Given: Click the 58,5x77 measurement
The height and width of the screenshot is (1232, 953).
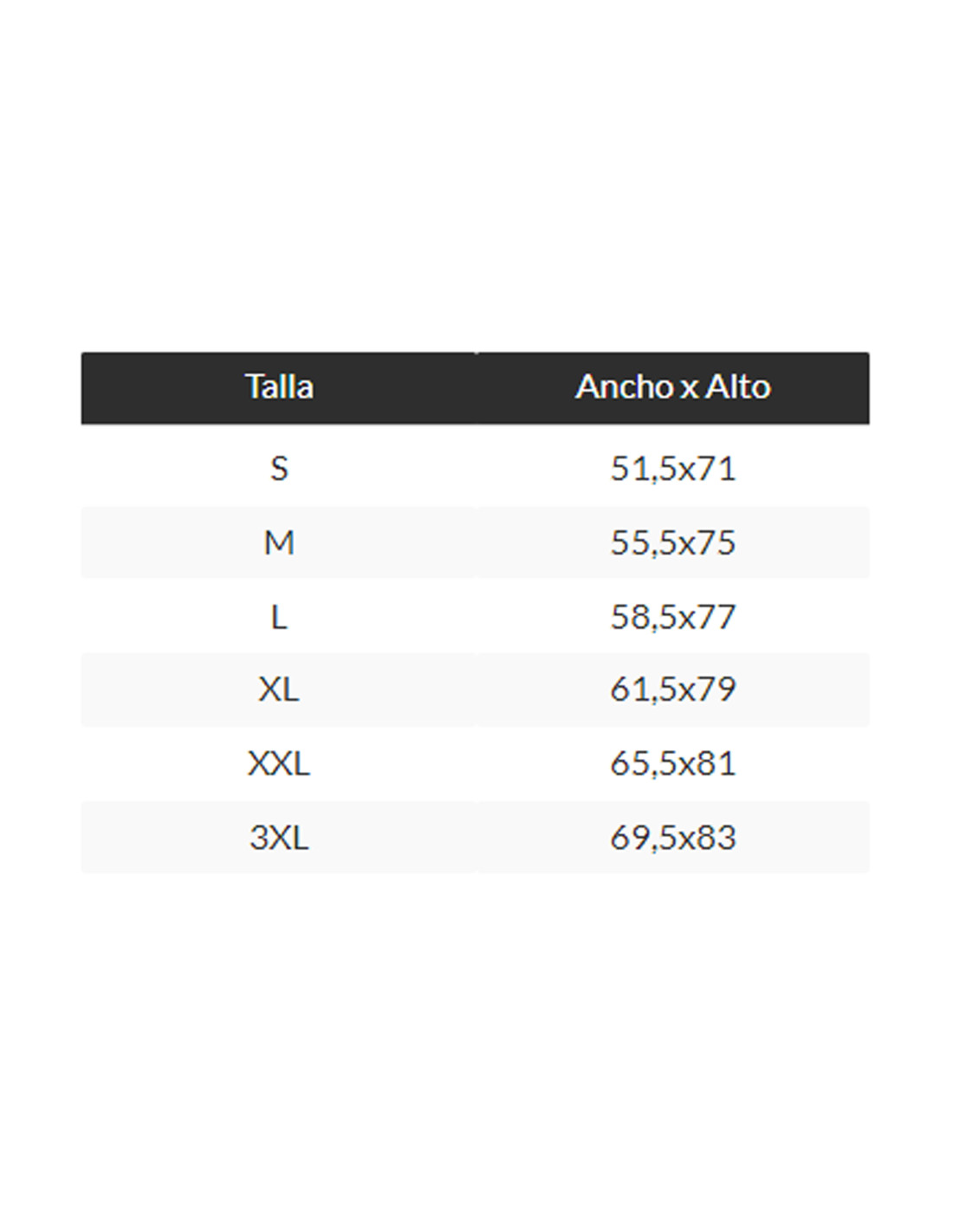Looking at the screenshot, I should pos(672,617).
